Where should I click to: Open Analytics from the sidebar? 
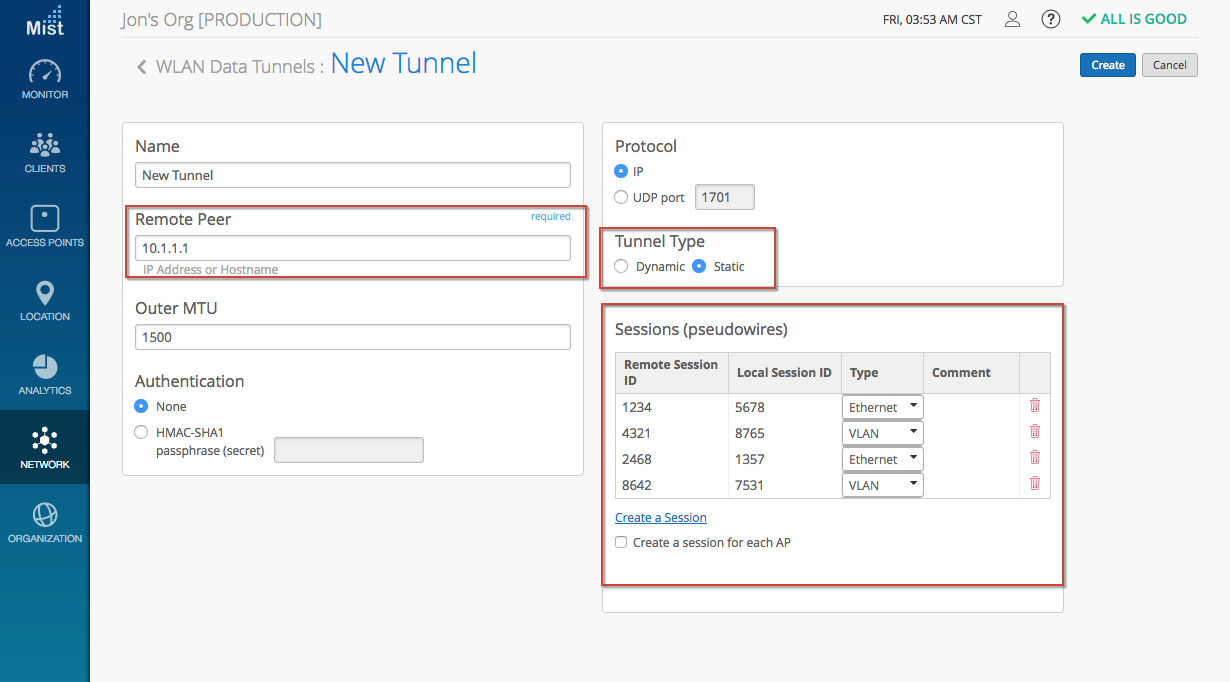[x=45, y=375]
